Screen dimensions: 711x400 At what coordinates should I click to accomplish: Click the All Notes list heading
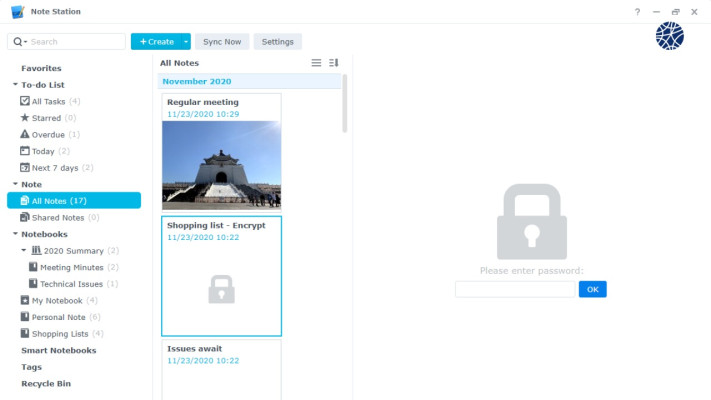(179, 63)
